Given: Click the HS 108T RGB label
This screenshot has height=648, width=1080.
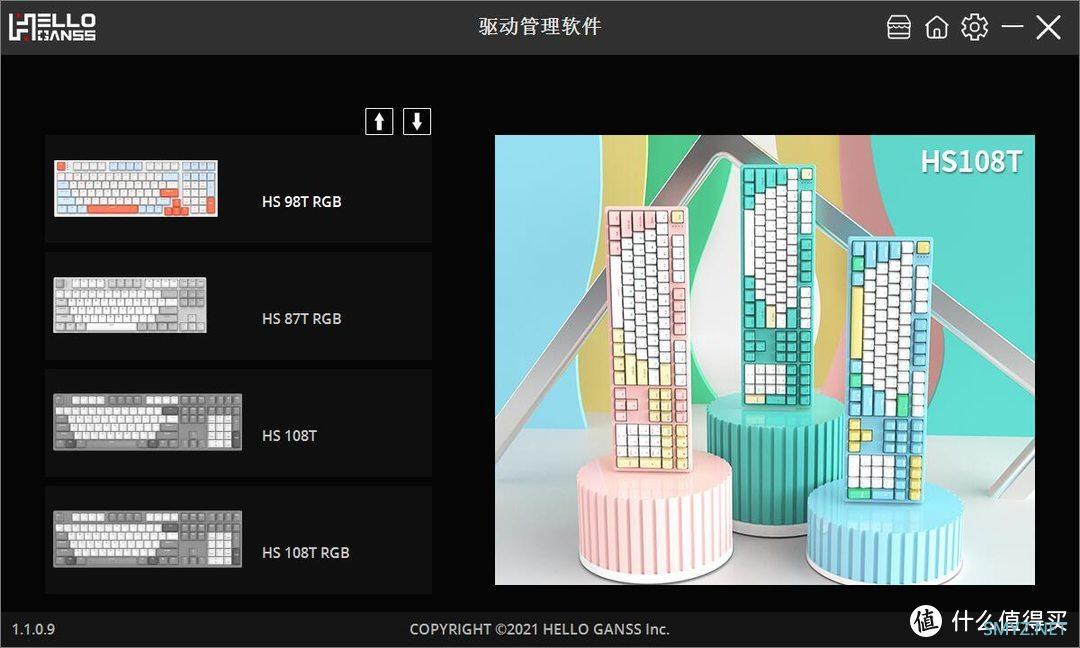Looking at the screenshot, I should 306,553.
